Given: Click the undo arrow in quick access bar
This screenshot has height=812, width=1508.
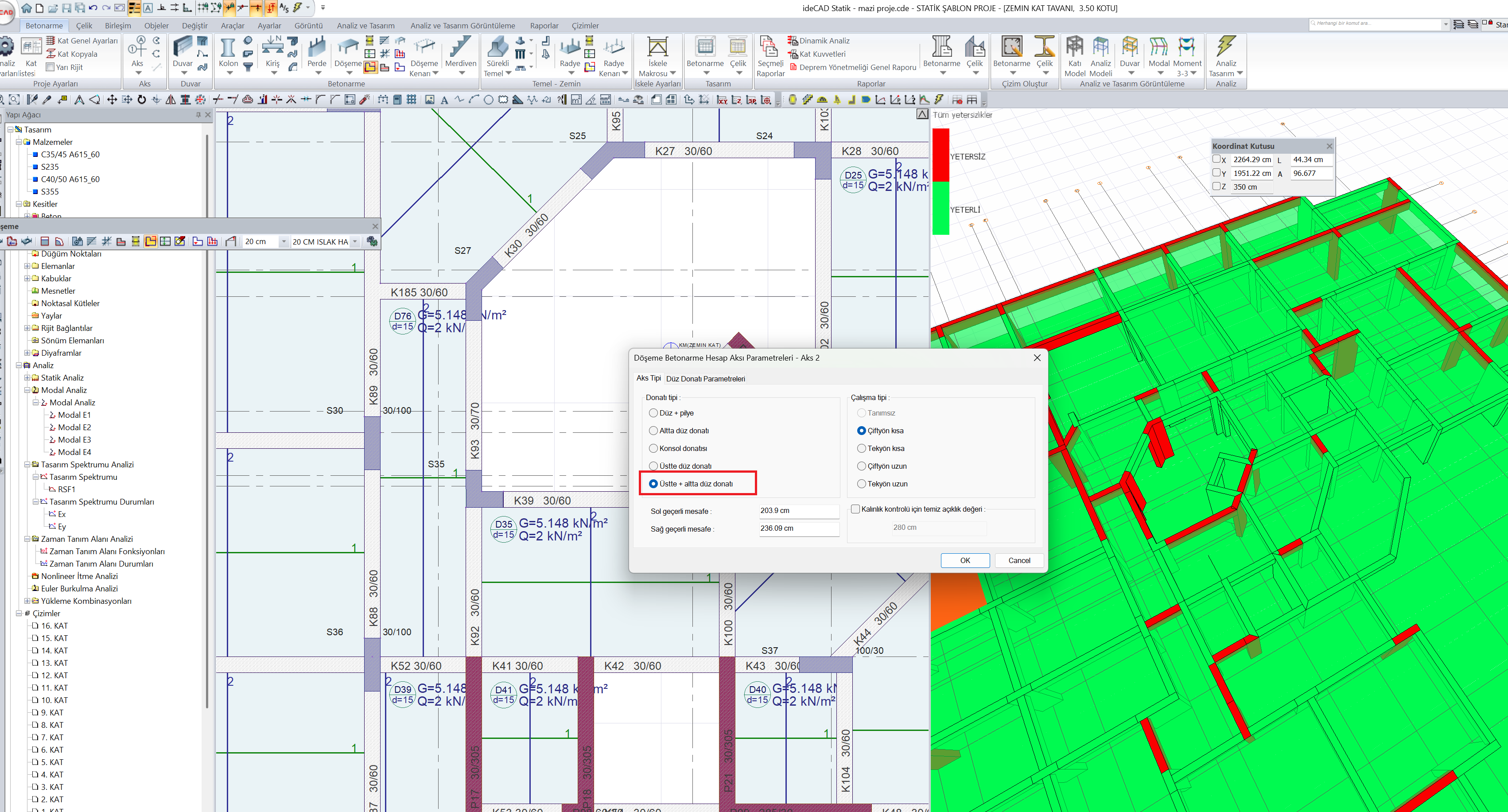Looking at the screenshot, I should (93, 8).
